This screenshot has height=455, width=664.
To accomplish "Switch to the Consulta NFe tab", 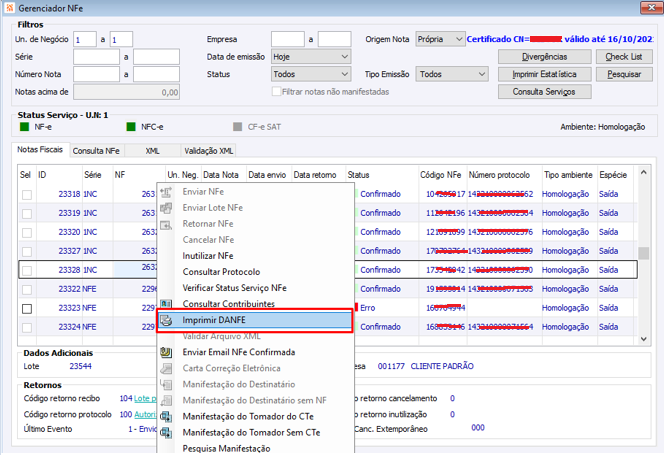I will pyautogui.click(x=99, y=150).
